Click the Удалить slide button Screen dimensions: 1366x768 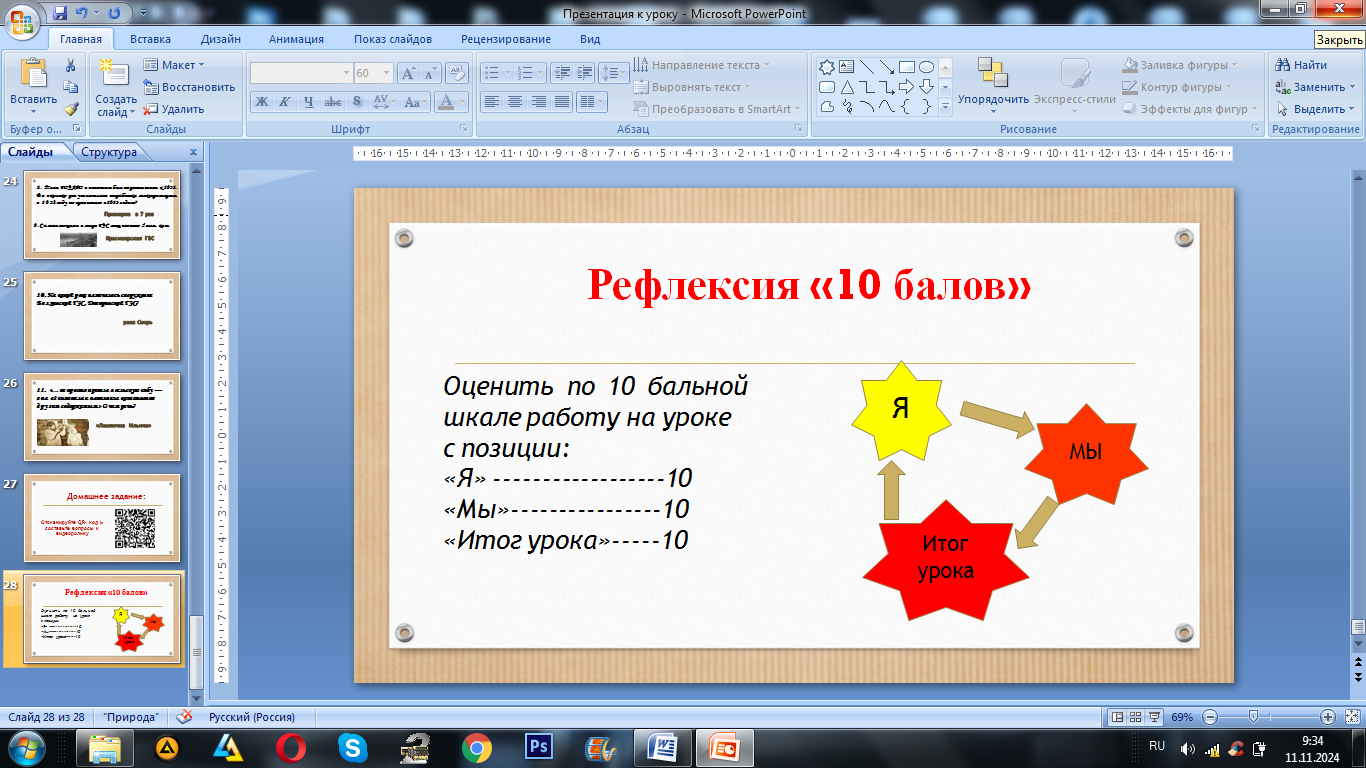[175, 109]
